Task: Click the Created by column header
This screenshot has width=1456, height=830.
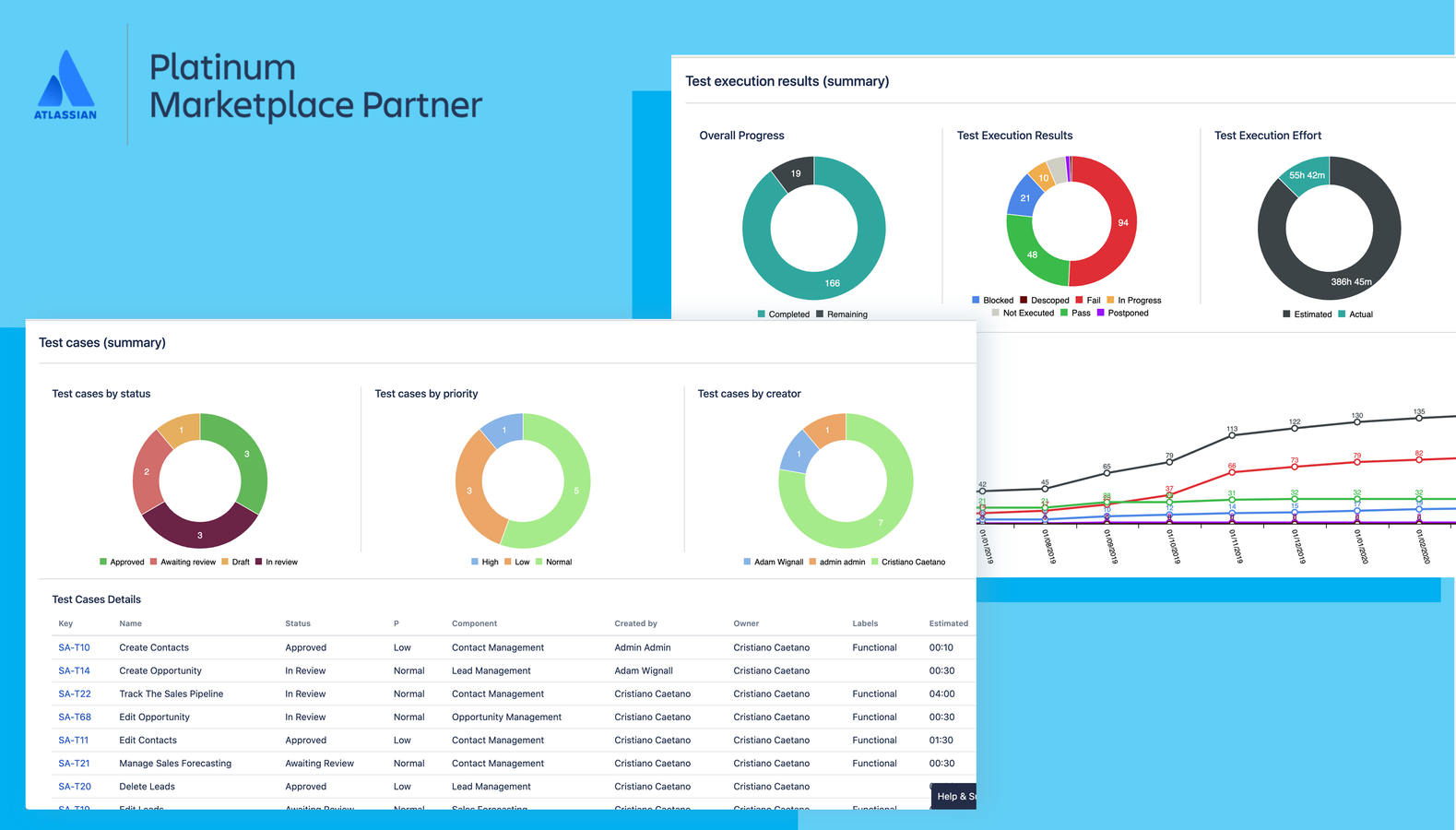Action: pos(635,623)
